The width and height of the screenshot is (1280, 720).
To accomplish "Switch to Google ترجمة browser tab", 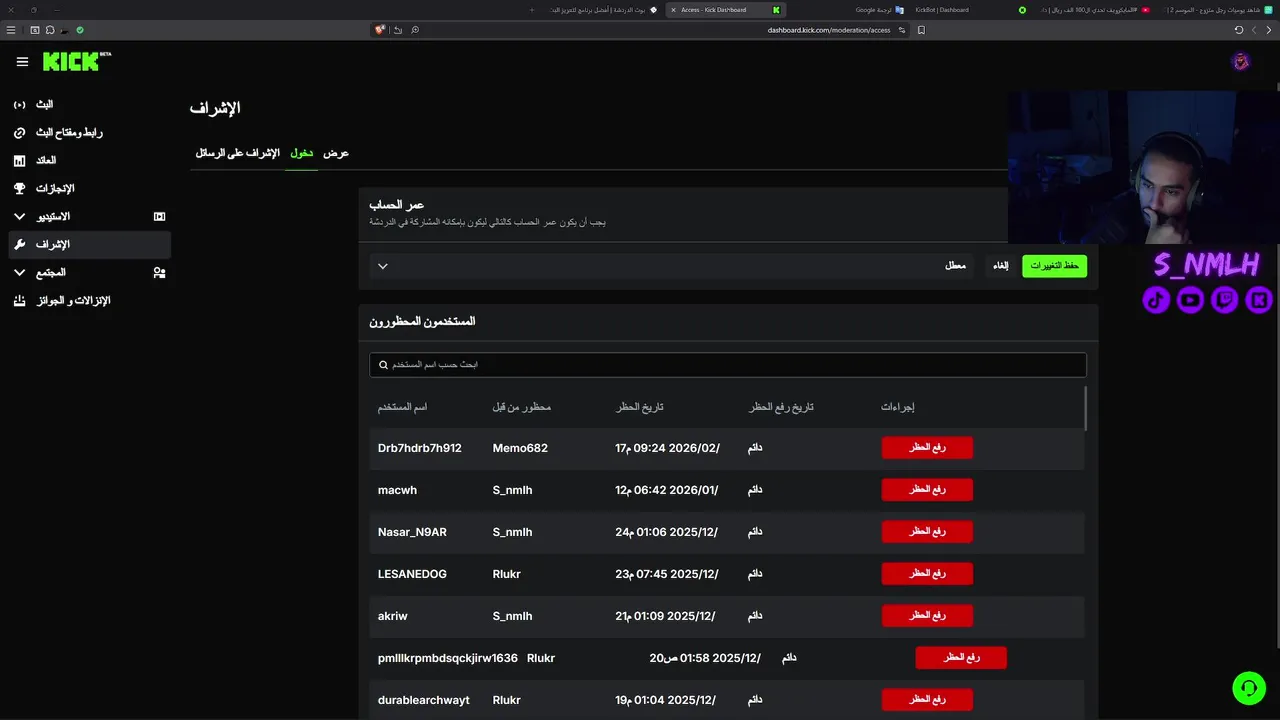I will pyautogui.click(x=880, y=9).
